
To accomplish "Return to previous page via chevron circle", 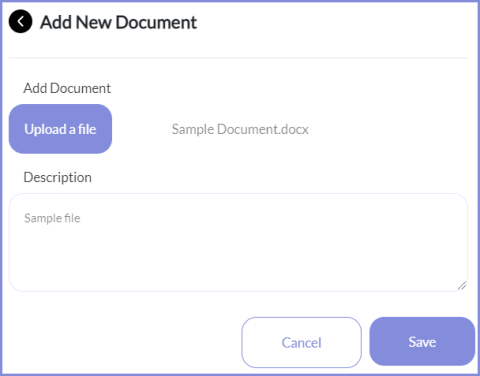I will pos(20,22).
